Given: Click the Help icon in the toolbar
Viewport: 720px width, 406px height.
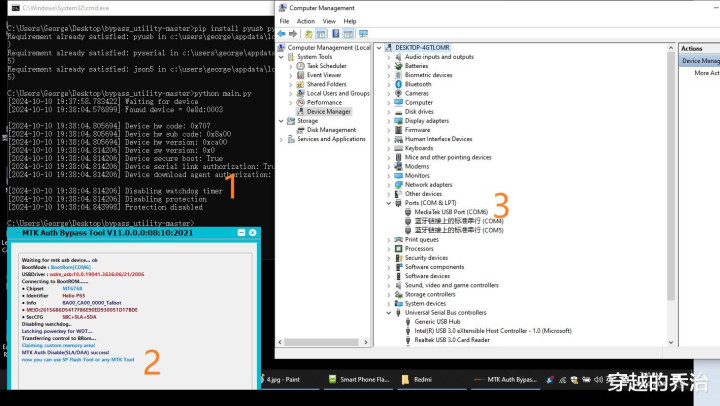Looking at the screenshot, I should 336,34.
